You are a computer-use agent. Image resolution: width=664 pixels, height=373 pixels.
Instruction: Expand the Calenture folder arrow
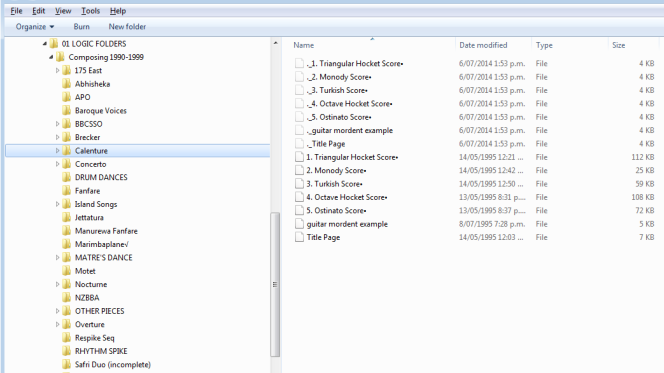[x=57, y=151]
